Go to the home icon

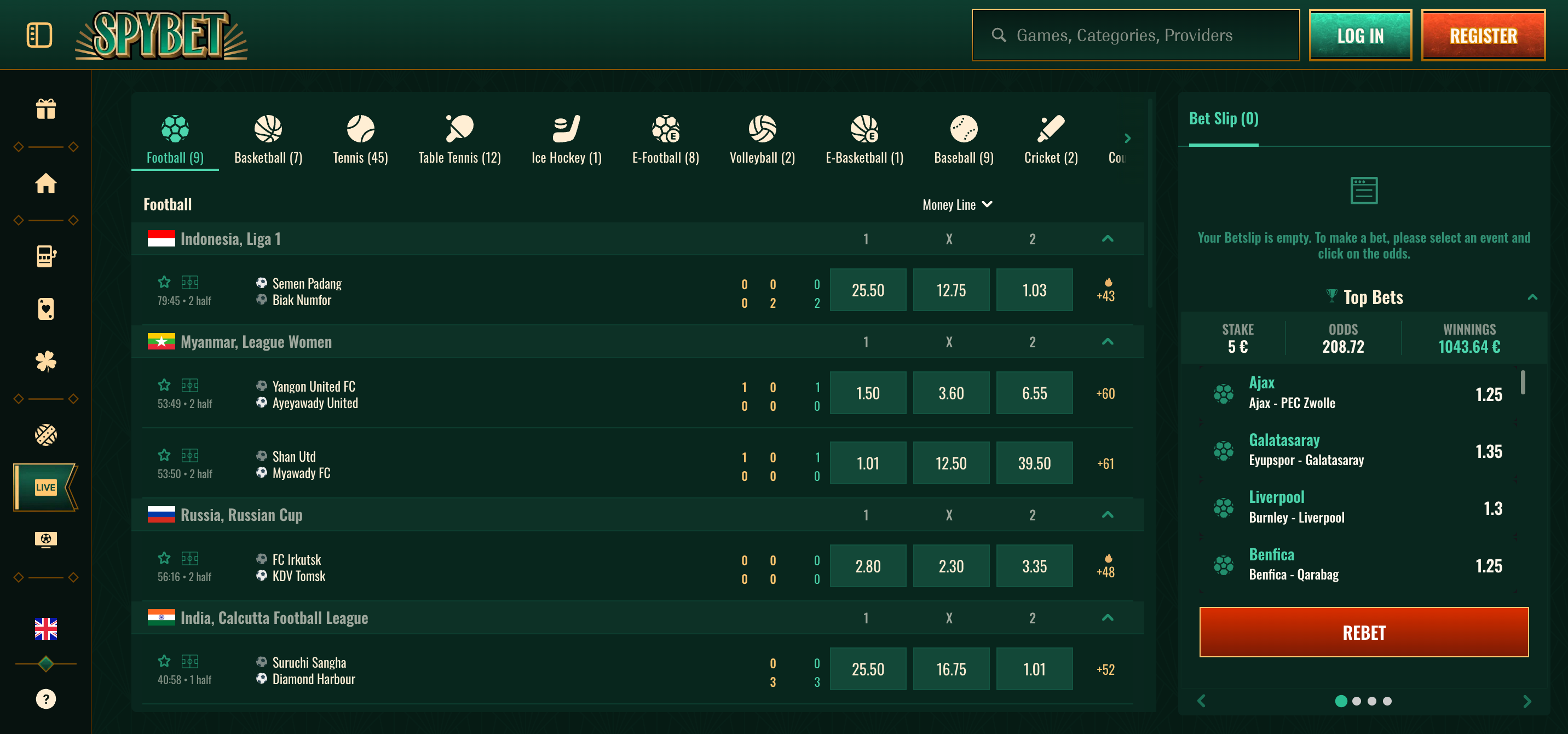pyautogui.click(x=45, y=183)
